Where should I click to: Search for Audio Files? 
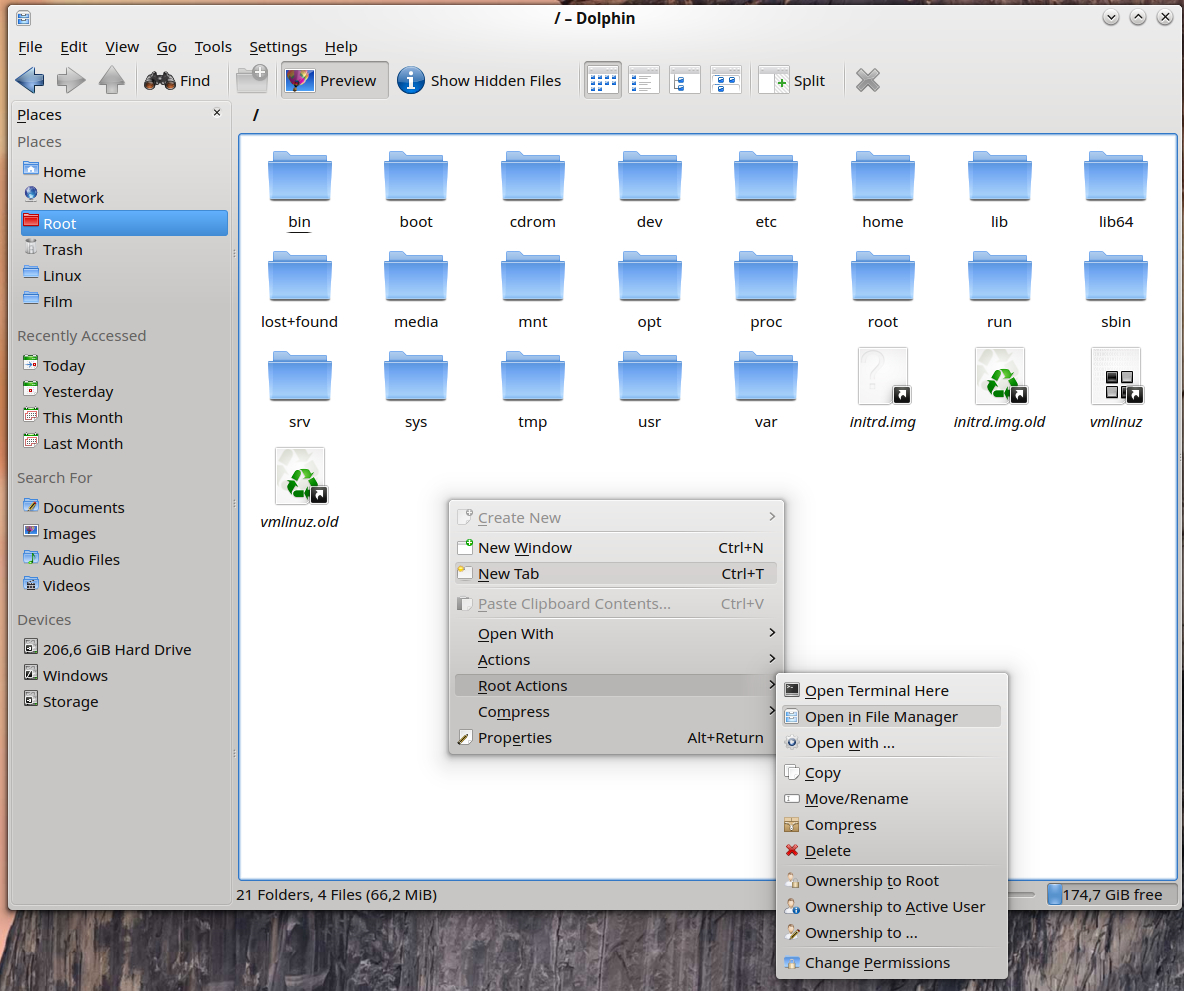pos(125,560)
